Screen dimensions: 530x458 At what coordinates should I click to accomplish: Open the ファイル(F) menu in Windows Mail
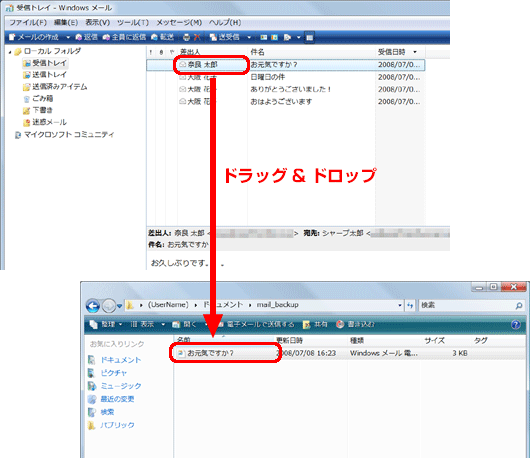28,23
